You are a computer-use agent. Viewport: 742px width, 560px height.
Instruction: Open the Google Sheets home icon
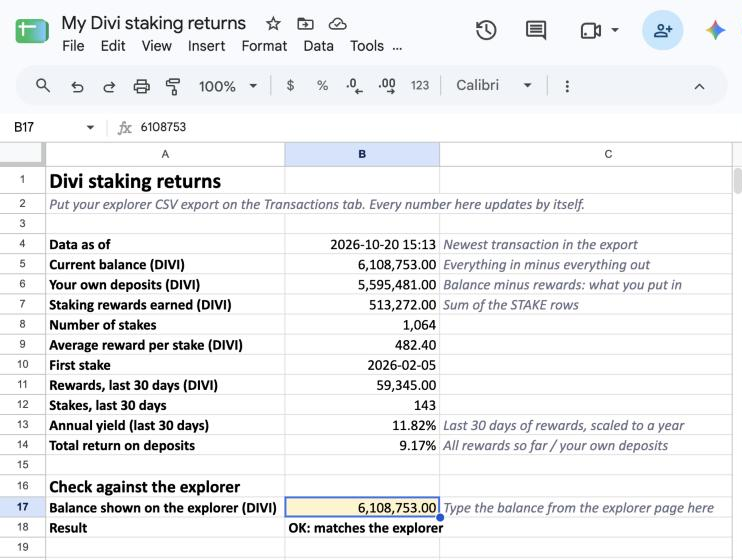[32, 30]
